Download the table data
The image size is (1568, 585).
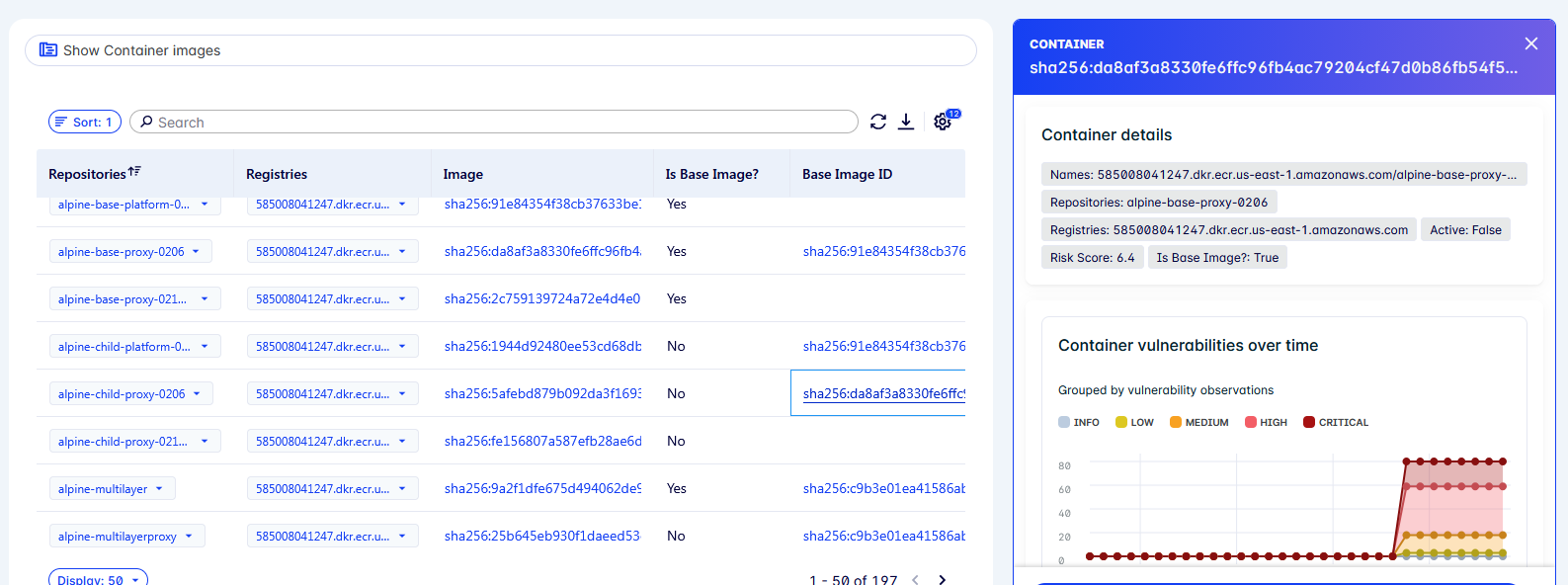click(906, 122)
